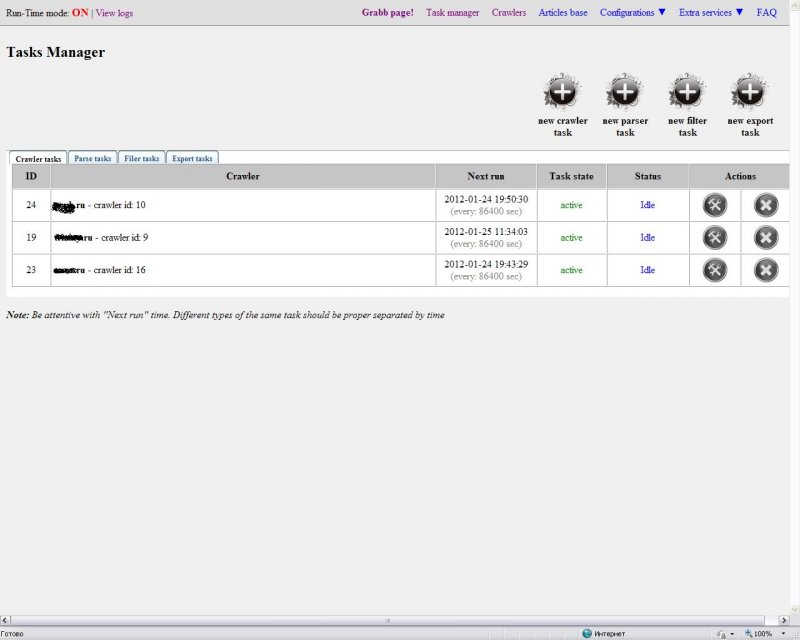Toggle the Run-Time mode ON switch
800x640 pixels.
[x=80, y=13]
